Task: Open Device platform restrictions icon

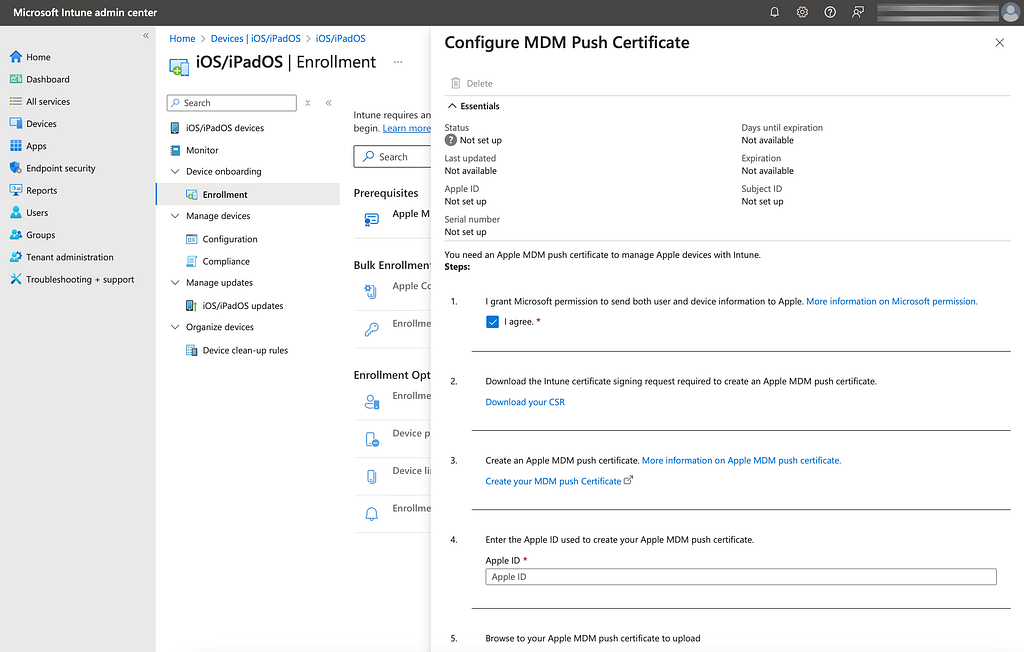Action: (x=371, y=439)
